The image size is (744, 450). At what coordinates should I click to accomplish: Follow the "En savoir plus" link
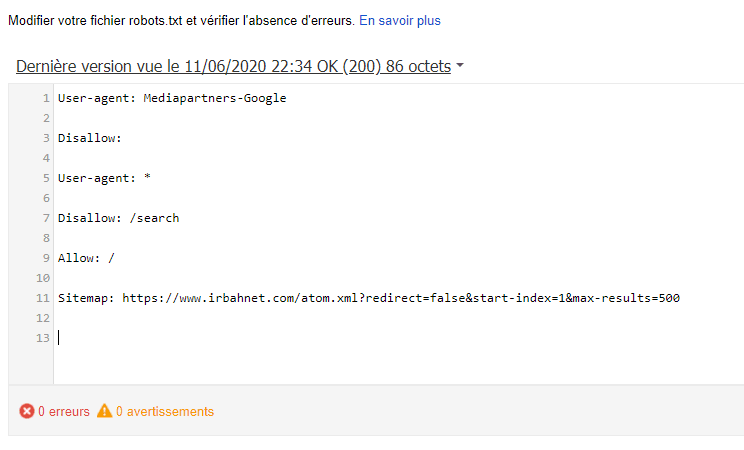point(400,20)
